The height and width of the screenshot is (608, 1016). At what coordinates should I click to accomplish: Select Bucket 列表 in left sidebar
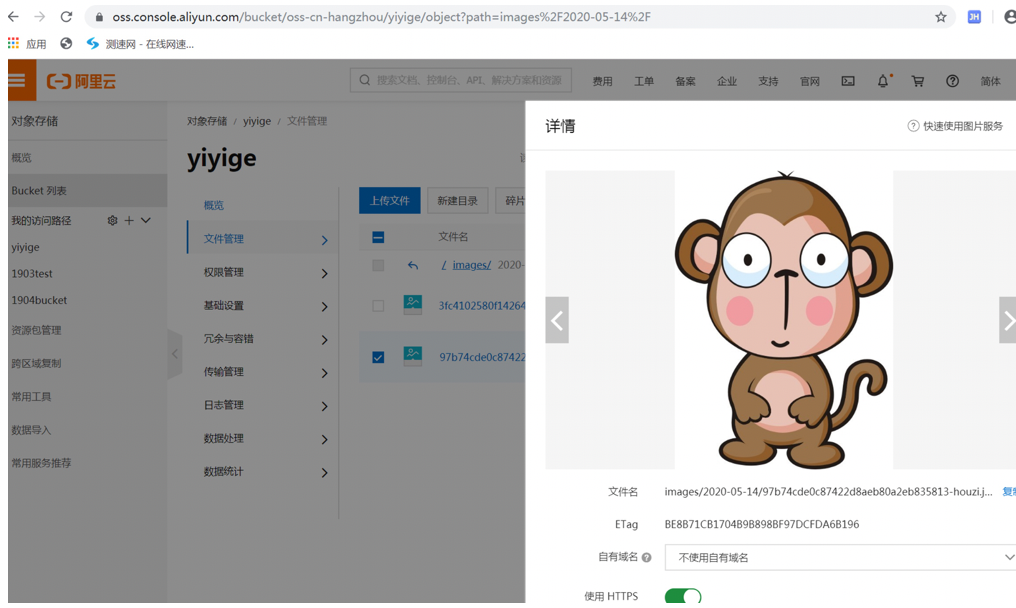click(x=87, y=191)
